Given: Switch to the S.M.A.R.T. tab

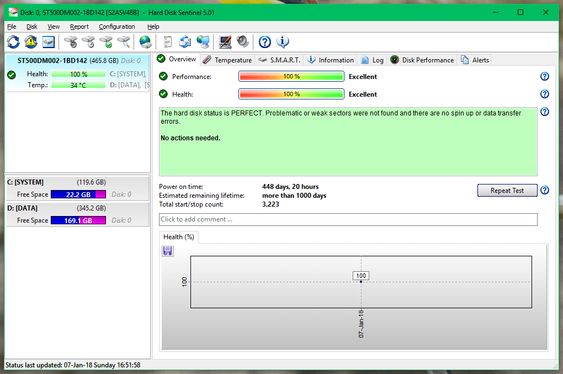Looking at the screenshot, I should [x=279, y=60].
